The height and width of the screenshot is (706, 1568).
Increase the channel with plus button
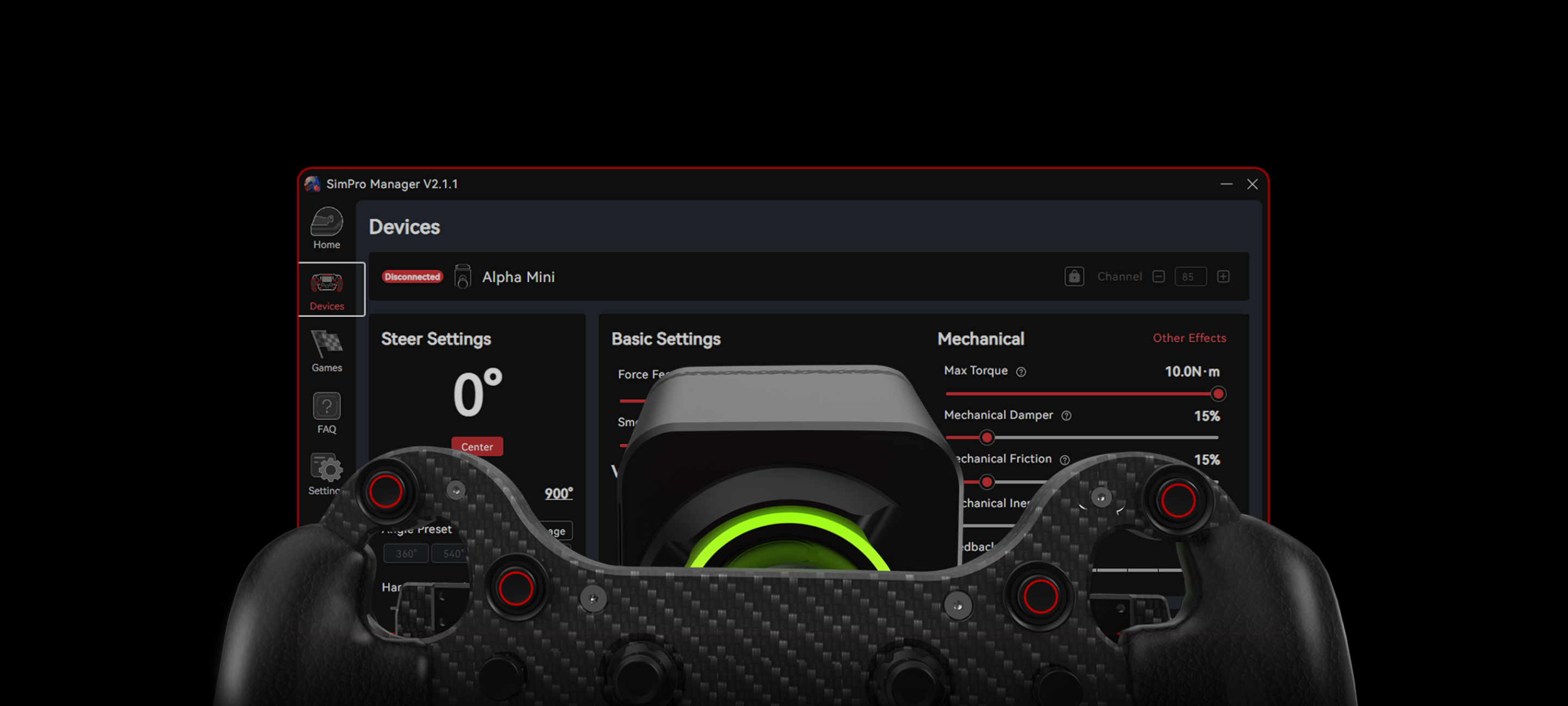click(1223, 277)
